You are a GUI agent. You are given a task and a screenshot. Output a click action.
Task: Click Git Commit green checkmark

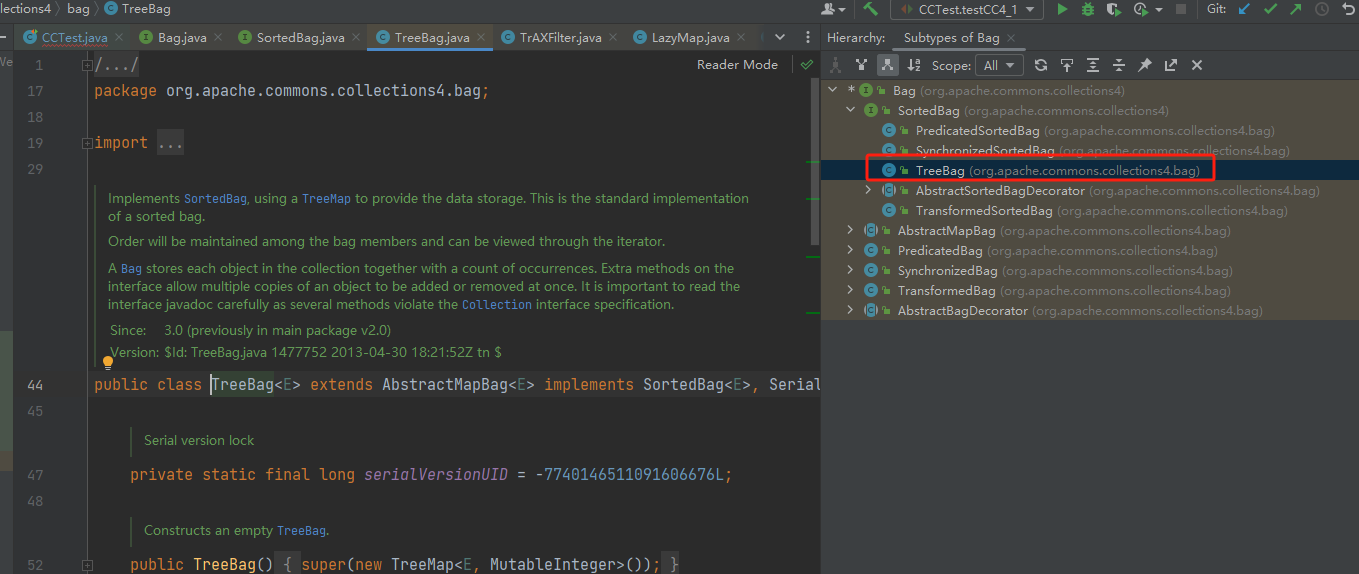(x=1271, y=9)
